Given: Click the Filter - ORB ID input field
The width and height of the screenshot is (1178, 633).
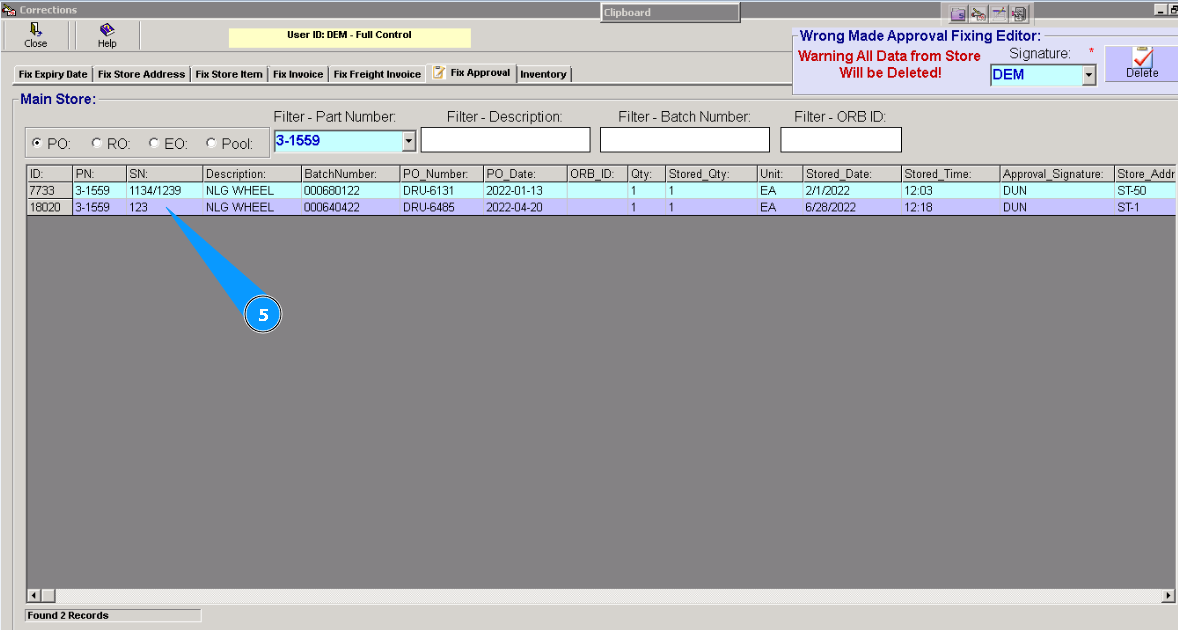Looking at the screenshot, I should (841, 140).
